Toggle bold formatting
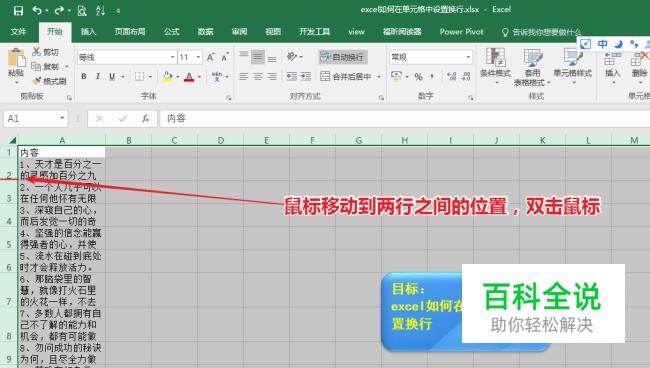Image resolution: width=650 pixels, height=368 pixels. [84, 76]
